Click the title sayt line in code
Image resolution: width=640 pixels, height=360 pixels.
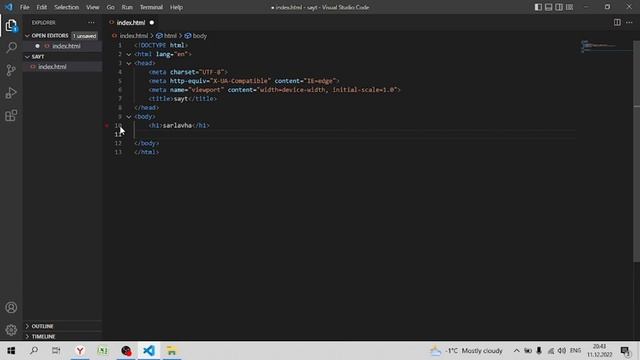[182, 99]
